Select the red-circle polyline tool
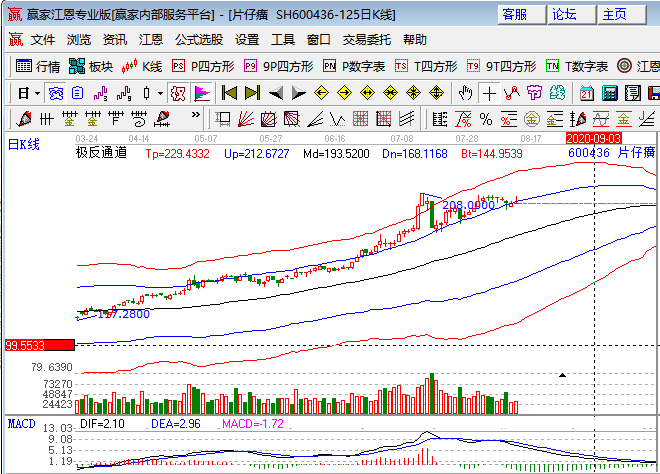The image size is (660, 474). pos(512,93)
